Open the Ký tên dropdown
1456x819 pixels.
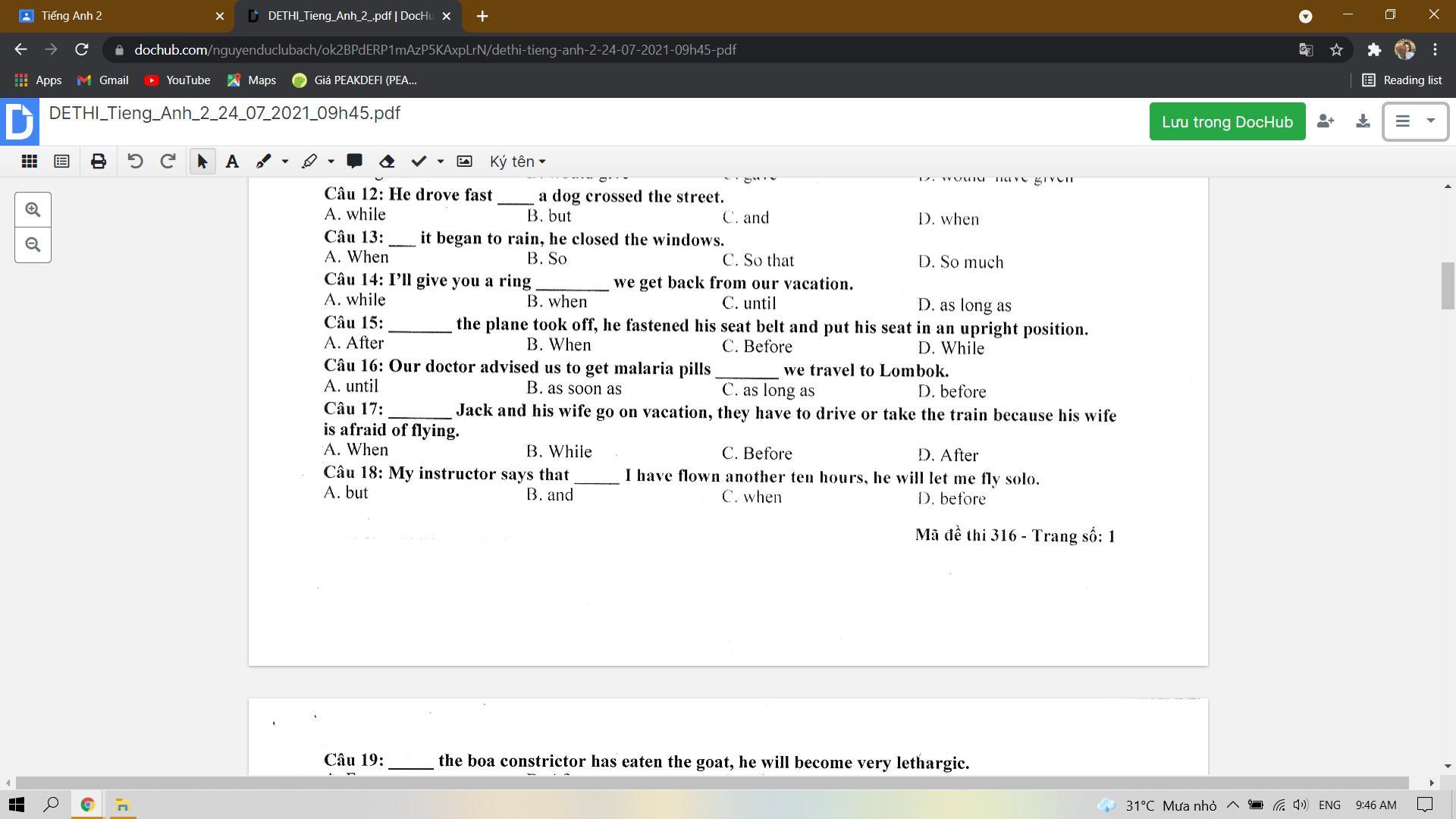click(517, 162)
